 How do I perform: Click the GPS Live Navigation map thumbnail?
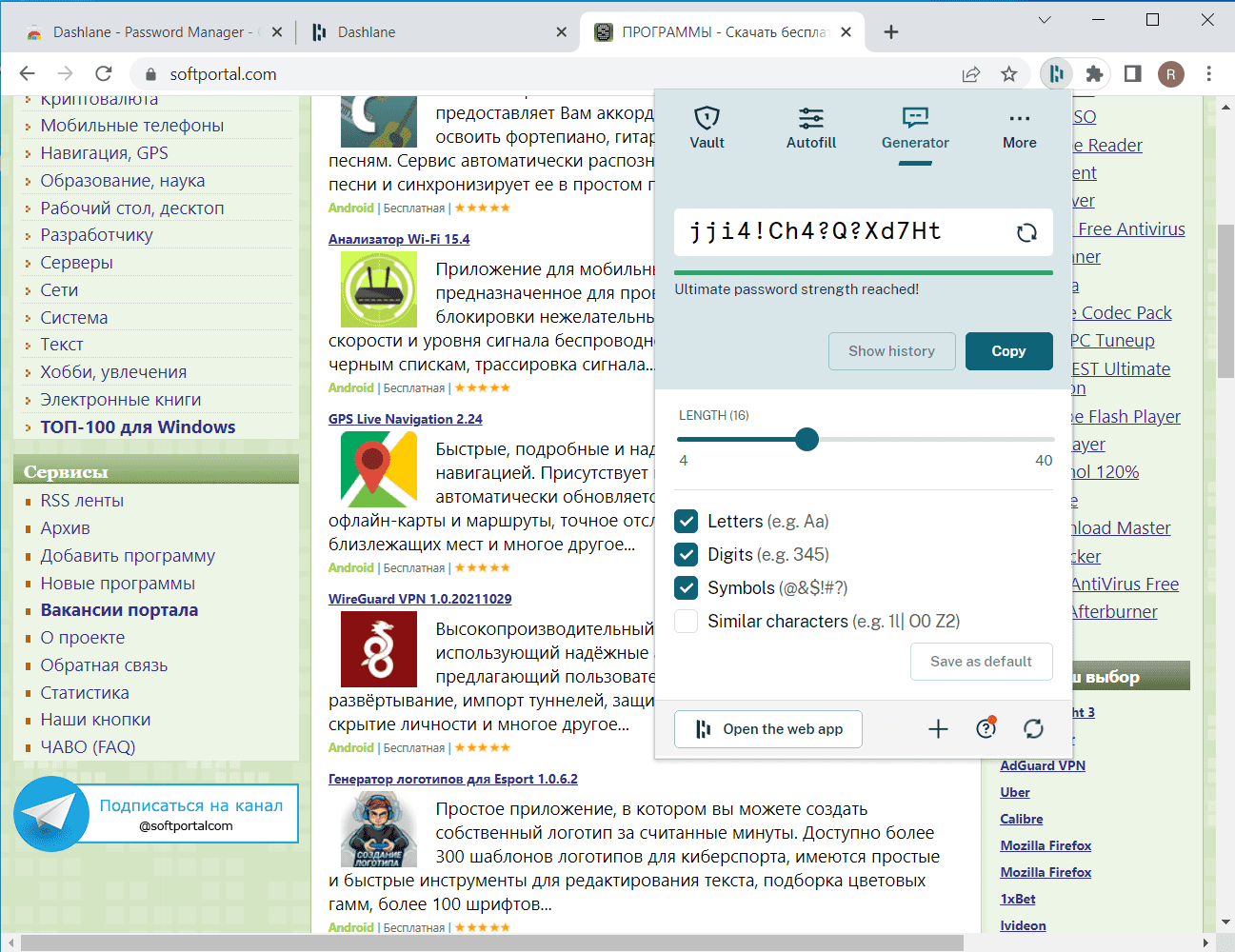(x=379, y=469)
